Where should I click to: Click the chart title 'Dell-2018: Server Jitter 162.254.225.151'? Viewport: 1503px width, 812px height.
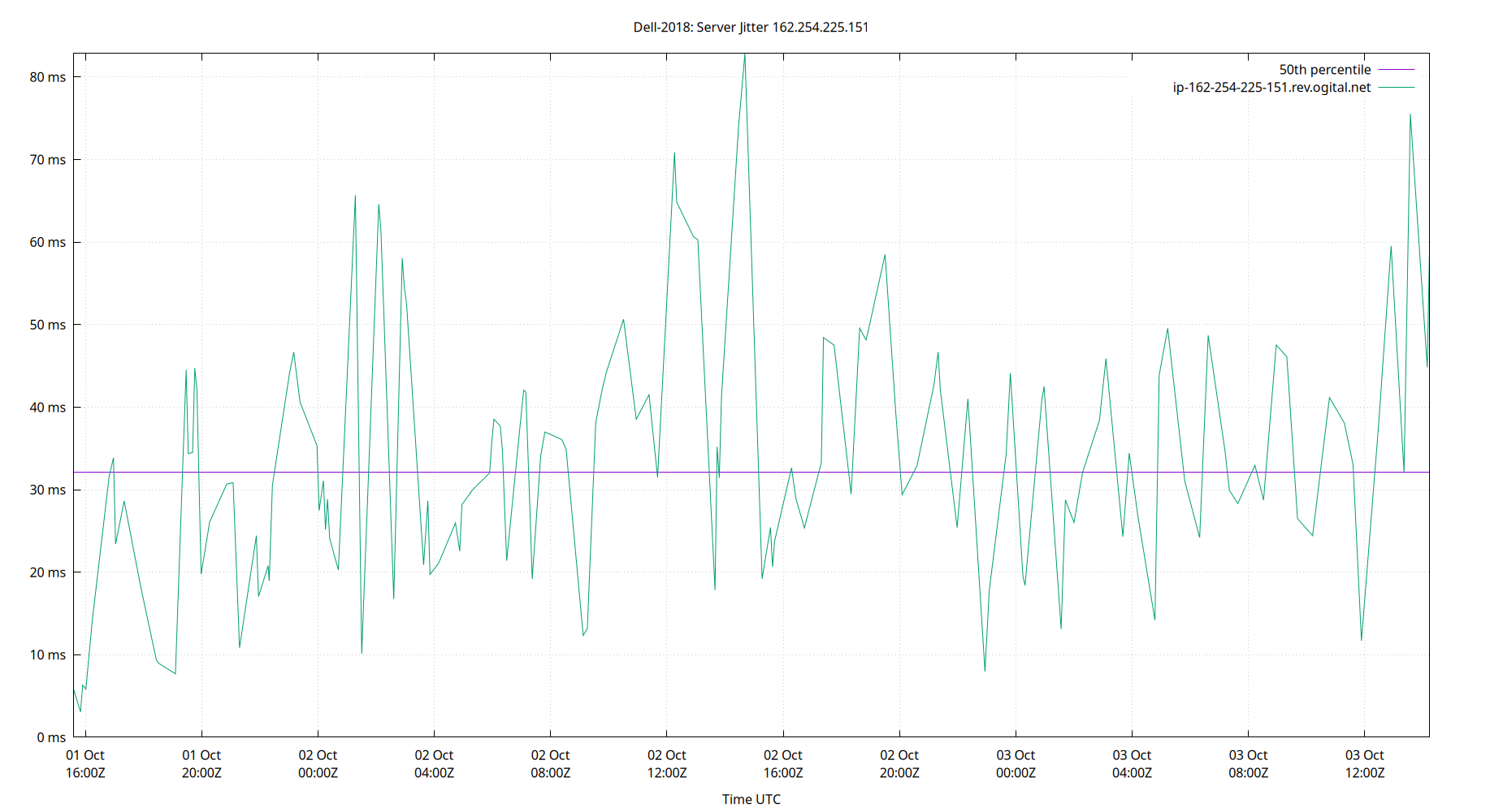pyautogui.click(x=751, y=28)
